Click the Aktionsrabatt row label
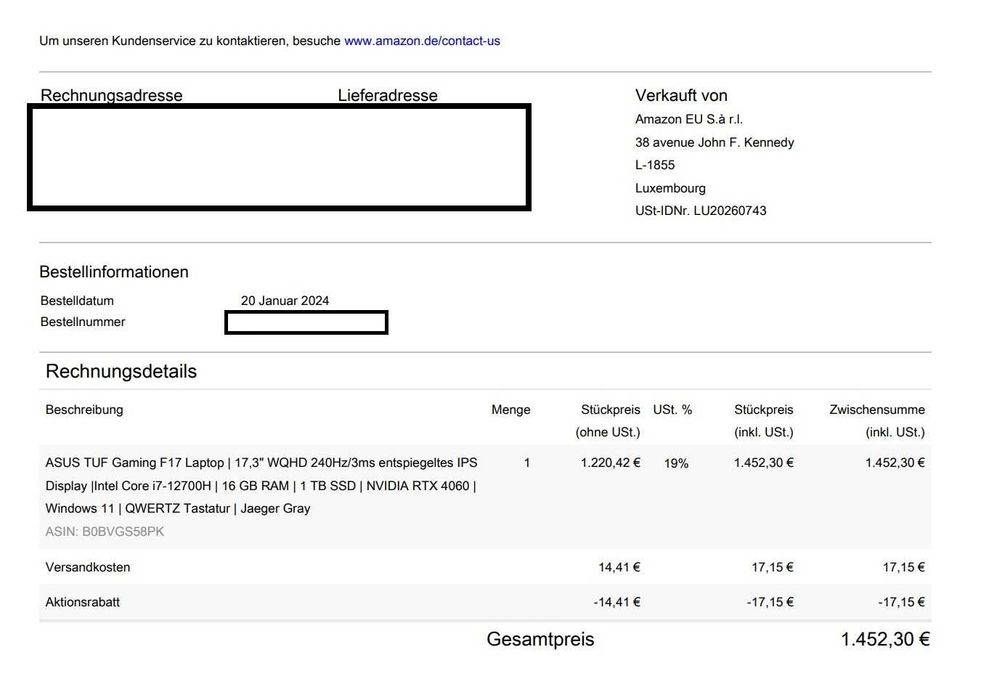The height and width of the screenshot is (700, 989). click(83, 602)
